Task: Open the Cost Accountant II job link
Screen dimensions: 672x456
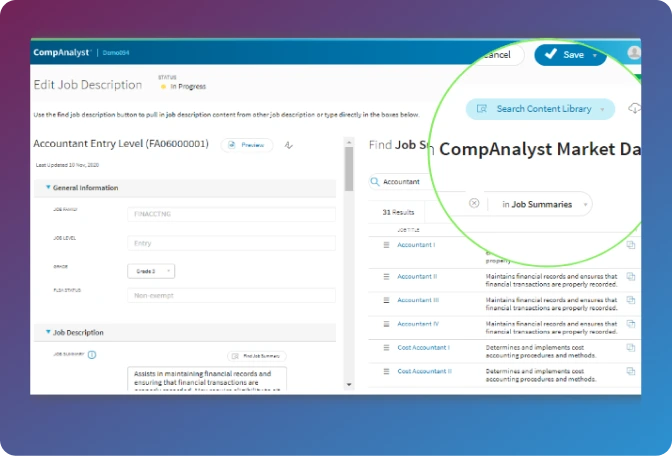Action: (x=424, y=371)
